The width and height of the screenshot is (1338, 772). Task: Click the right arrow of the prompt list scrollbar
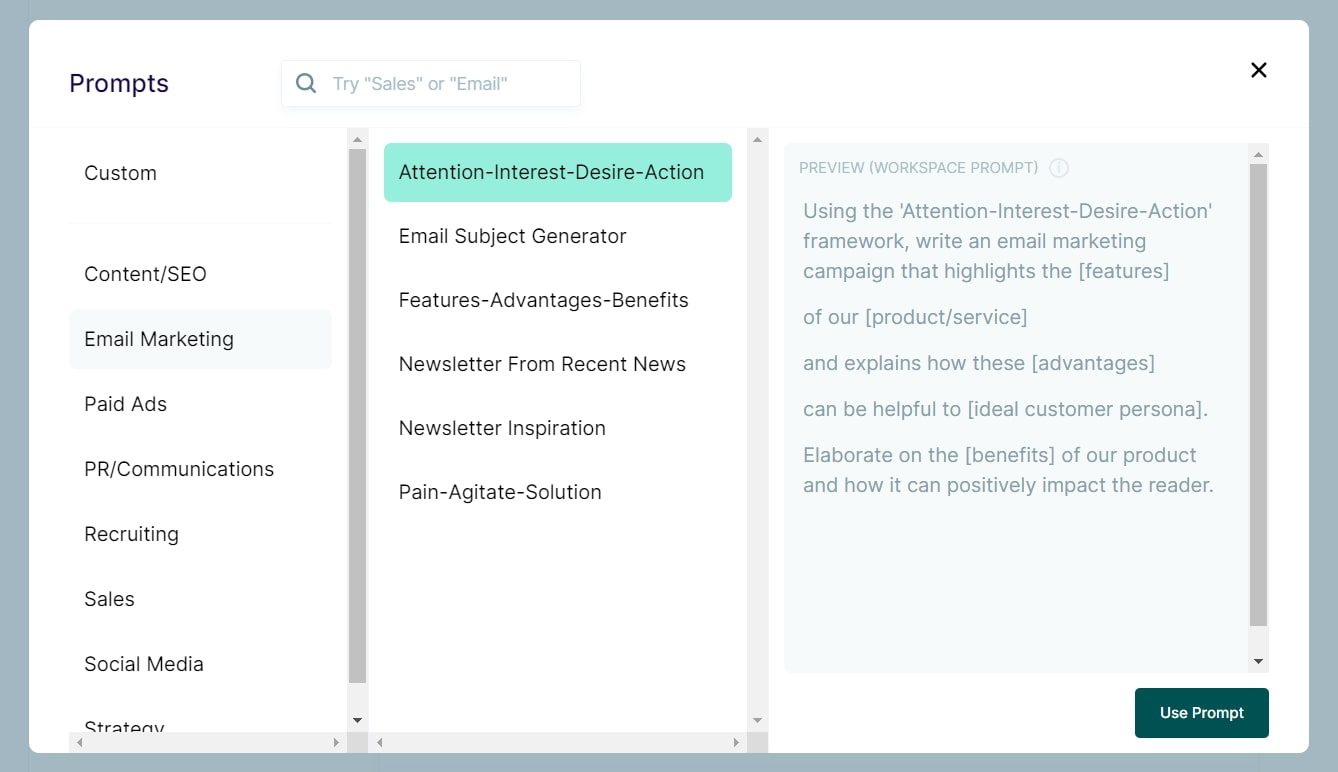(734, 743)
